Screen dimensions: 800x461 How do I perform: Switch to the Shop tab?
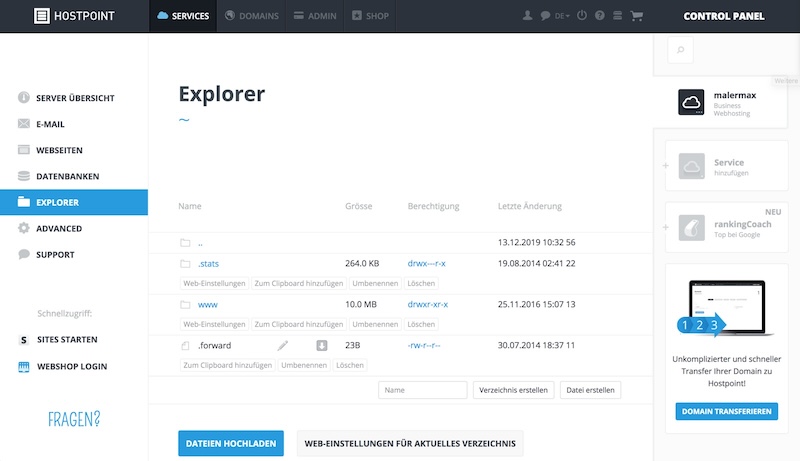point(370,16)
